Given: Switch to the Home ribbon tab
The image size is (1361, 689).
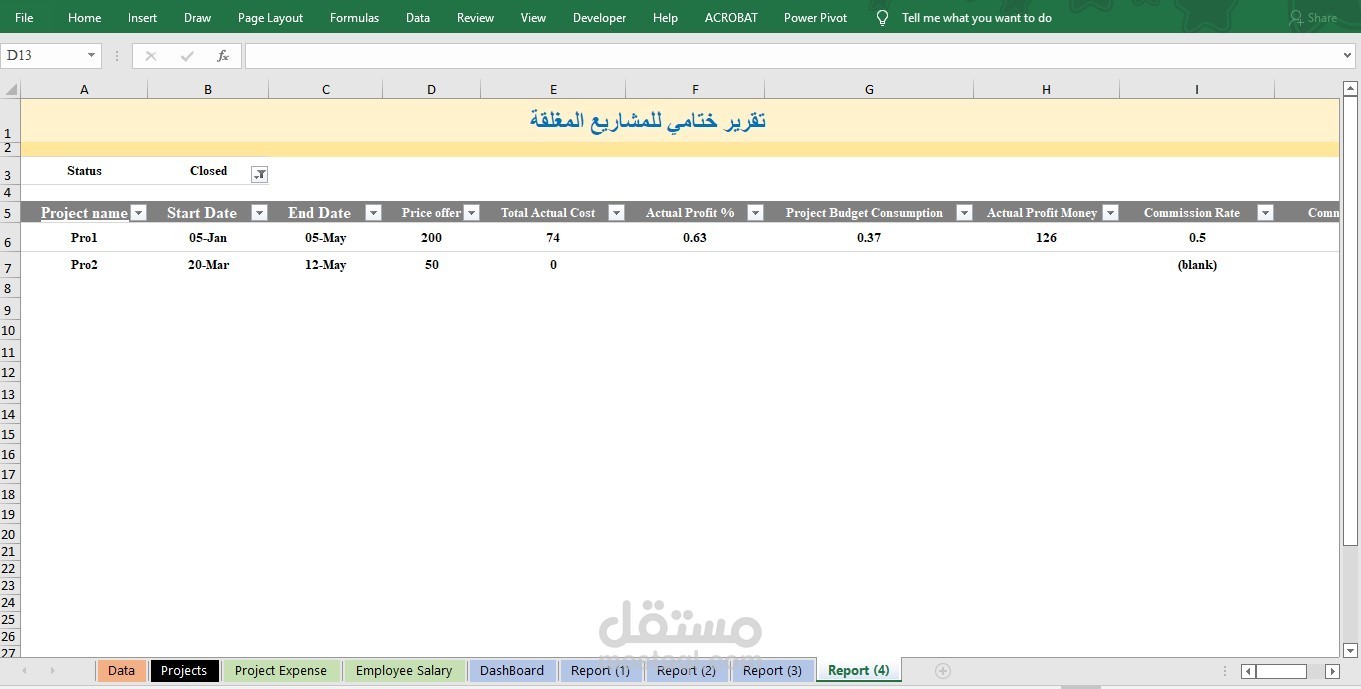Looking at the screenshot, I should coord(84,18).
